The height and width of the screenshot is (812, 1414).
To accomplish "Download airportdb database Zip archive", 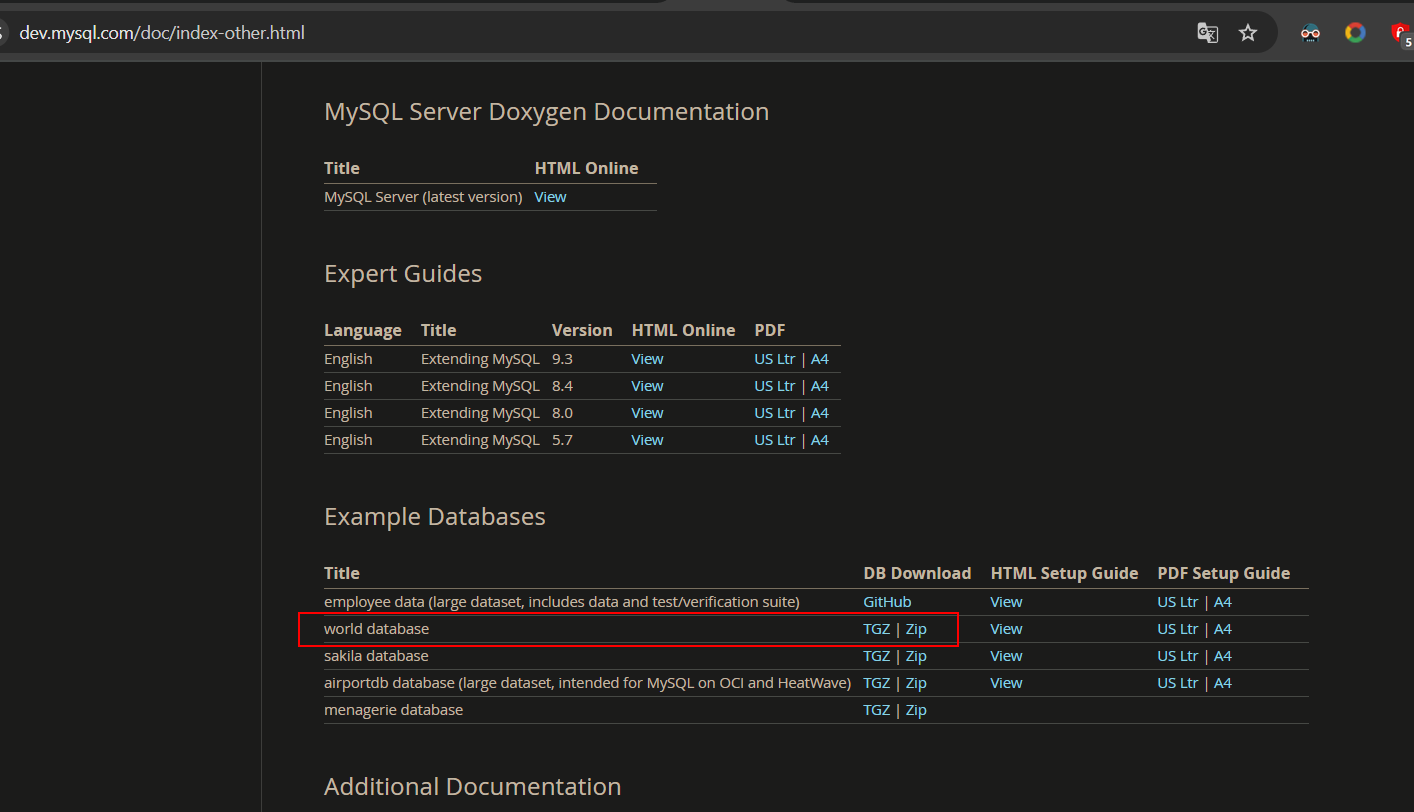I will click(916, 683).
